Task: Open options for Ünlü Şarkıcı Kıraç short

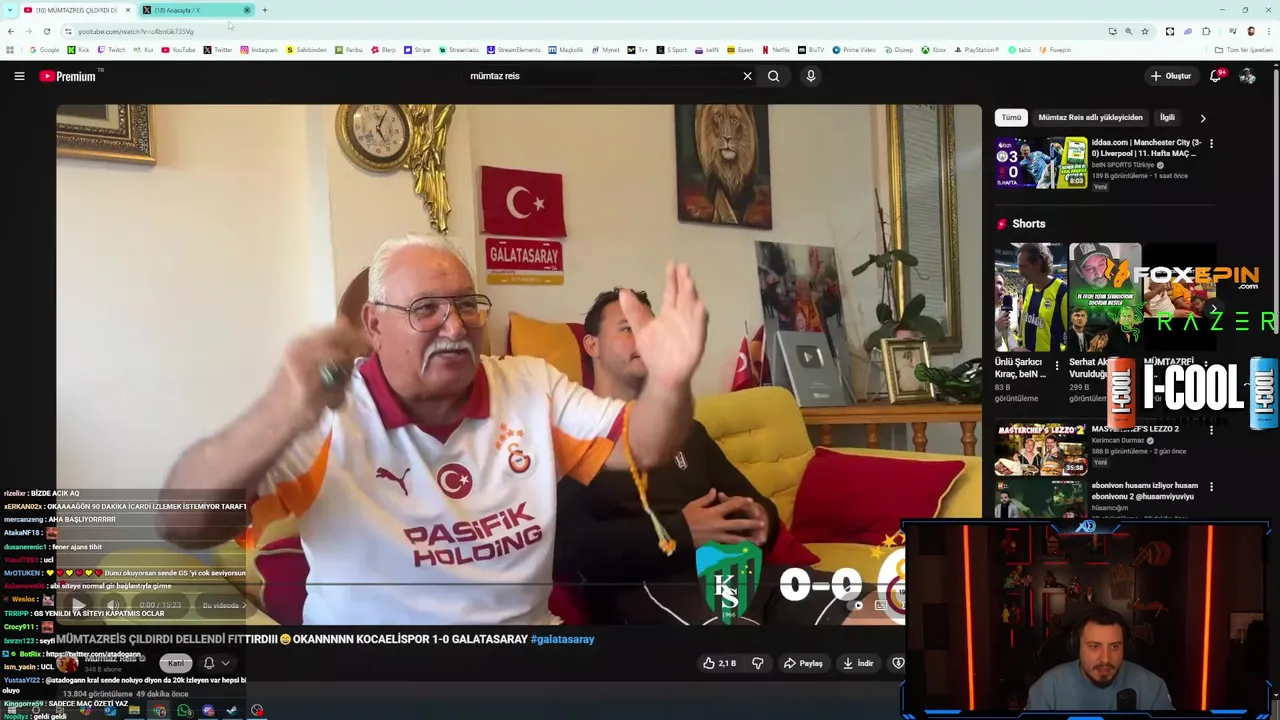Action: pos(1057,366)
